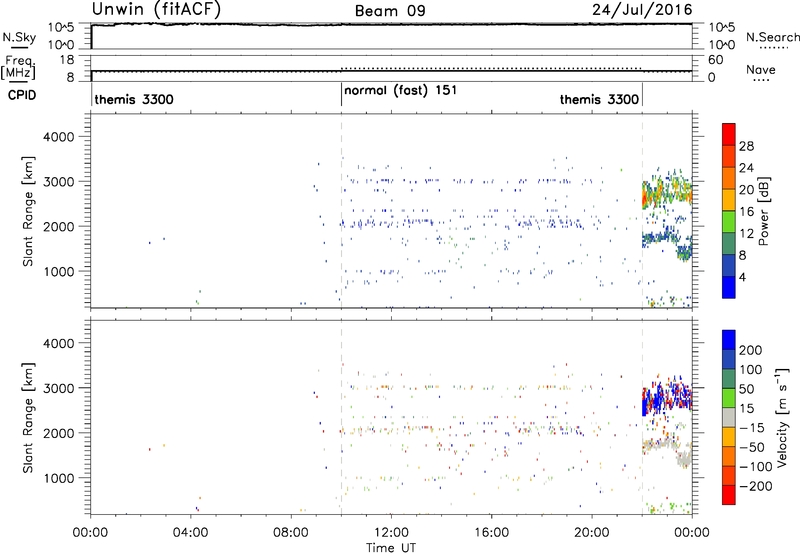Click the 'Unwin (fitACF)' title text
This screenshot has height=554, width=800.
click(156, 10)
